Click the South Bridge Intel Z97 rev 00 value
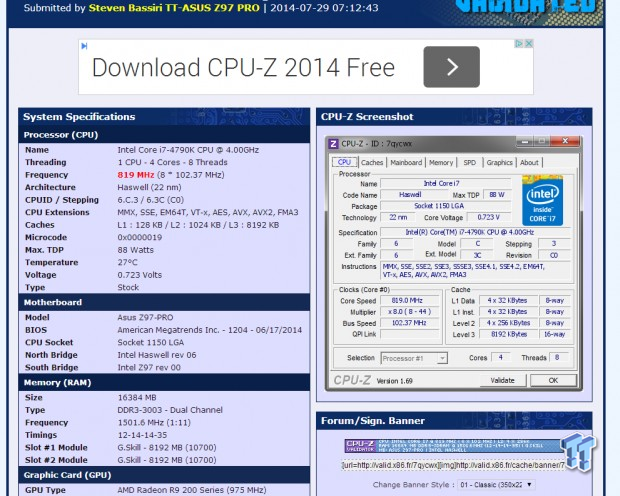620x496 pixels. pyautogui.click(x=149, y=367)
